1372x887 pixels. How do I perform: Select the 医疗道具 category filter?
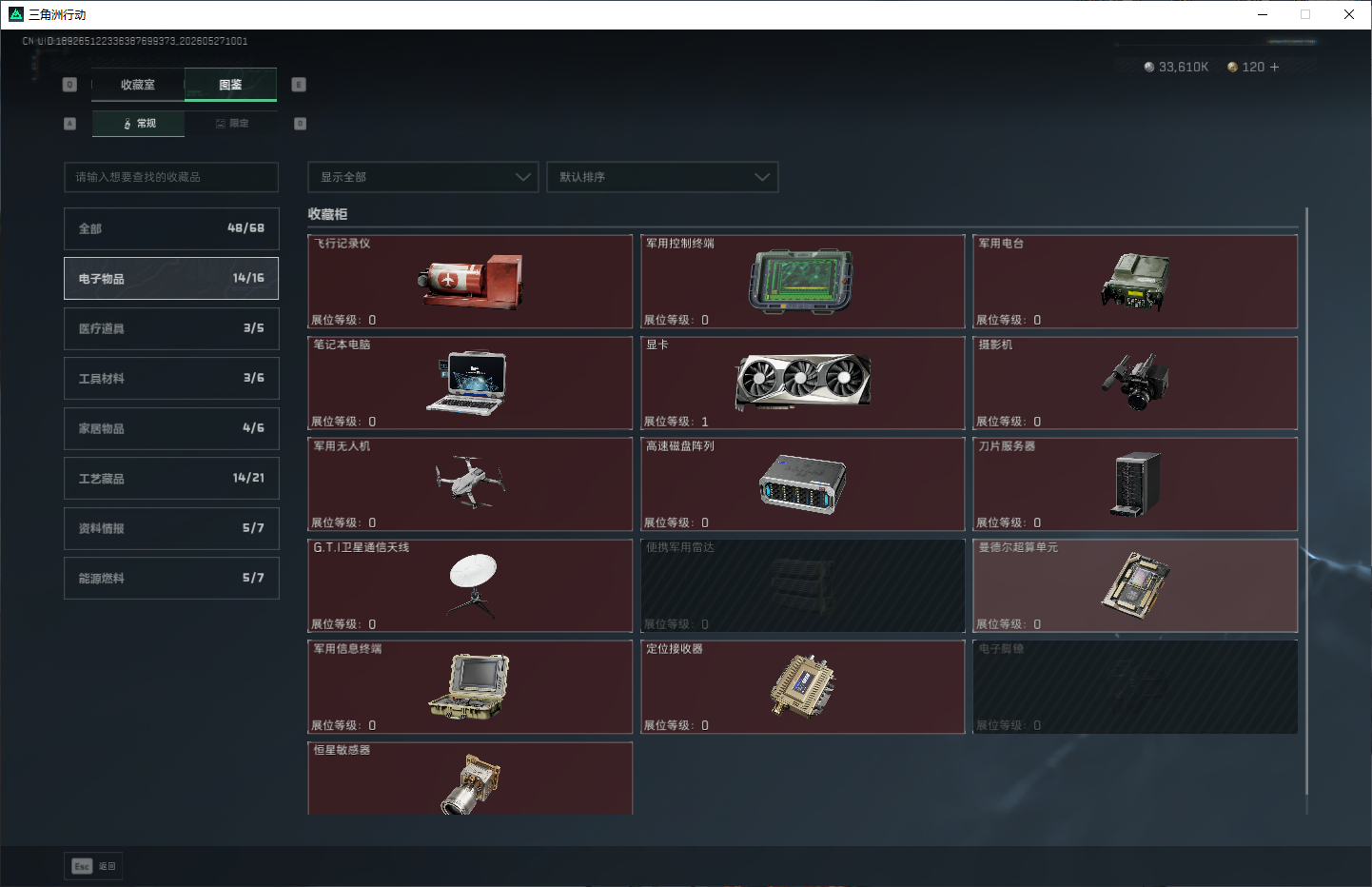coord(171,328)
